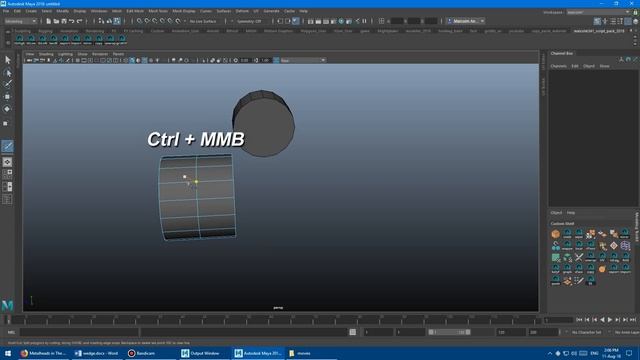The image size is (640, 360).
Task: Open Channels menu in Channel Box
Action: click(558, 66)
